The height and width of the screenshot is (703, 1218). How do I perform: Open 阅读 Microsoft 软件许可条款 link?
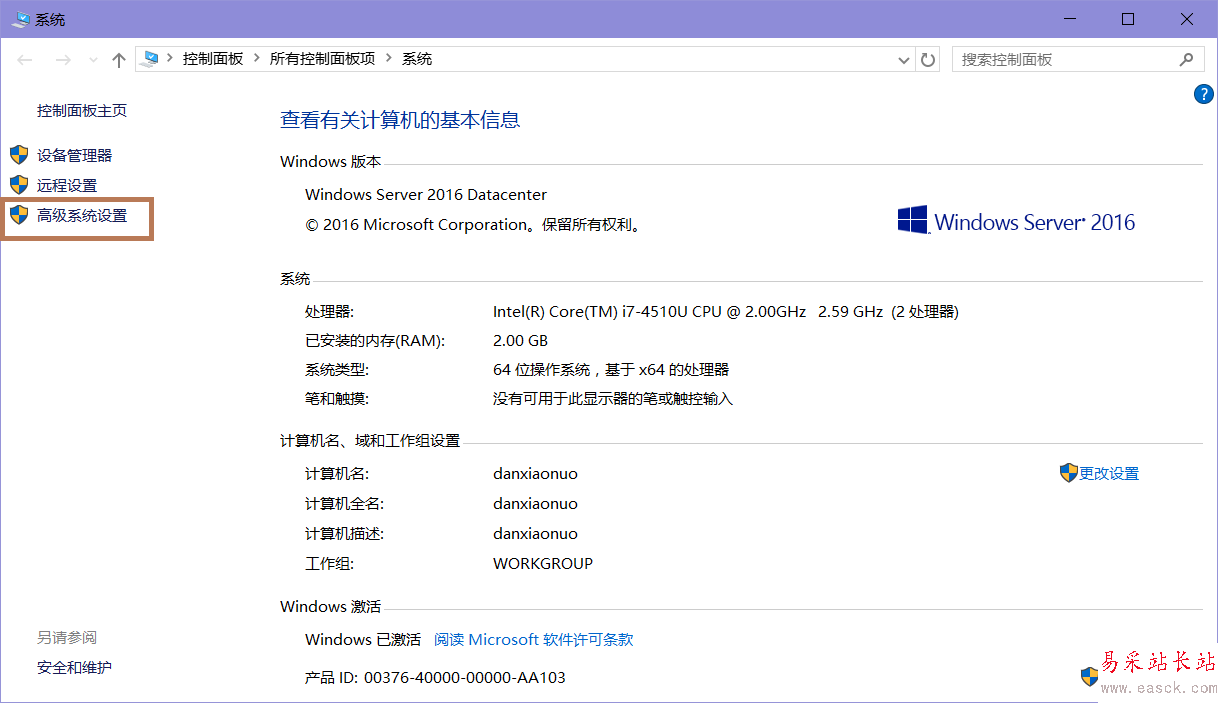coord(534,640)
